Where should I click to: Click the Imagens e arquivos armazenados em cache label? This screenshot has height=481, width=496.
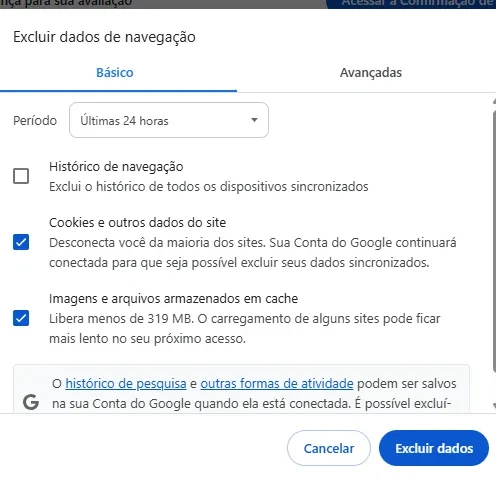(x=173, y=299)
